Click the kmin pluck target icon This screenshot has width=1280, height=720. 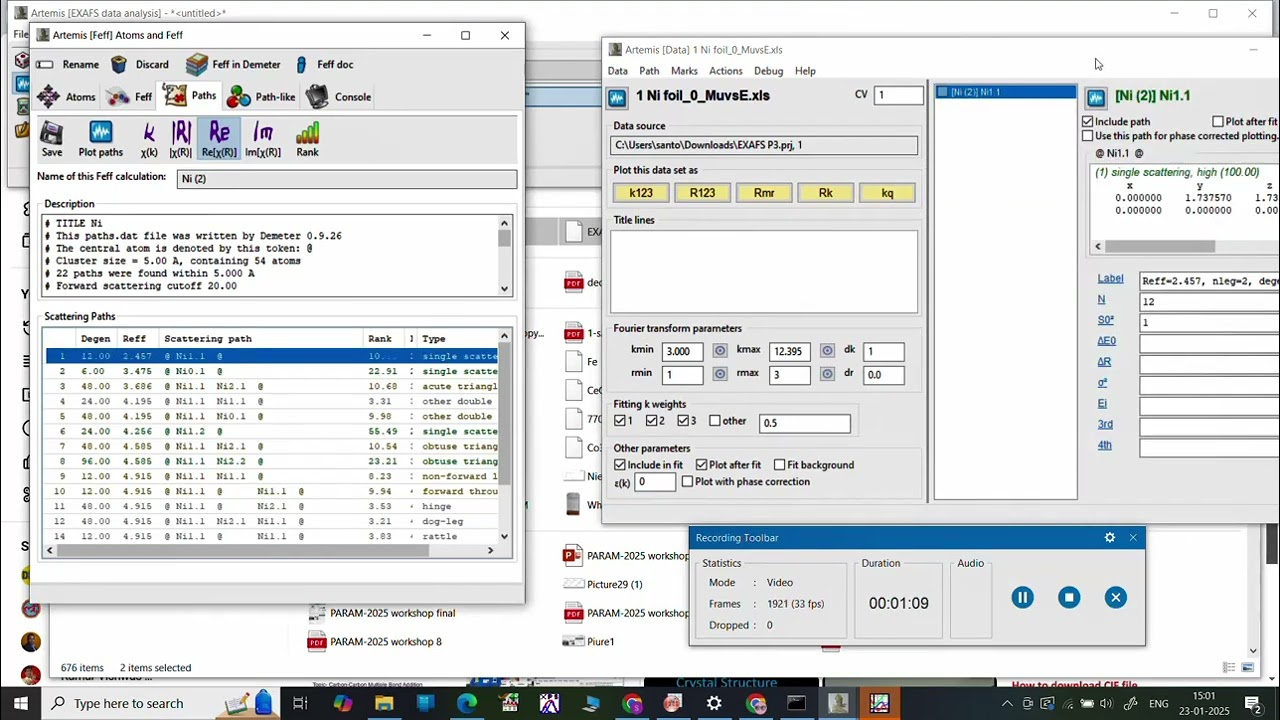719,351
